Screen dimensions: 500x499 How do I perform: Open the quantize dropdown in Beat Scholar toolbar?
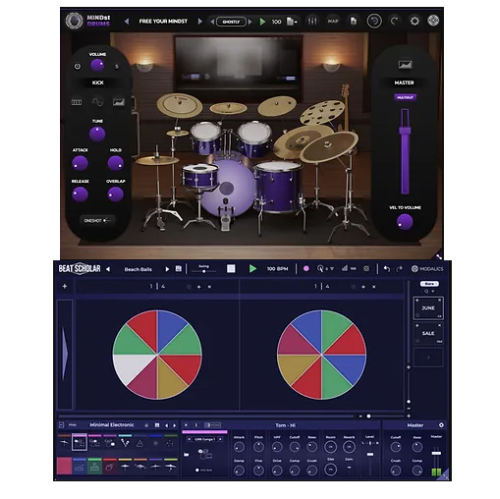pyautogui.click(x=325, y=269)
